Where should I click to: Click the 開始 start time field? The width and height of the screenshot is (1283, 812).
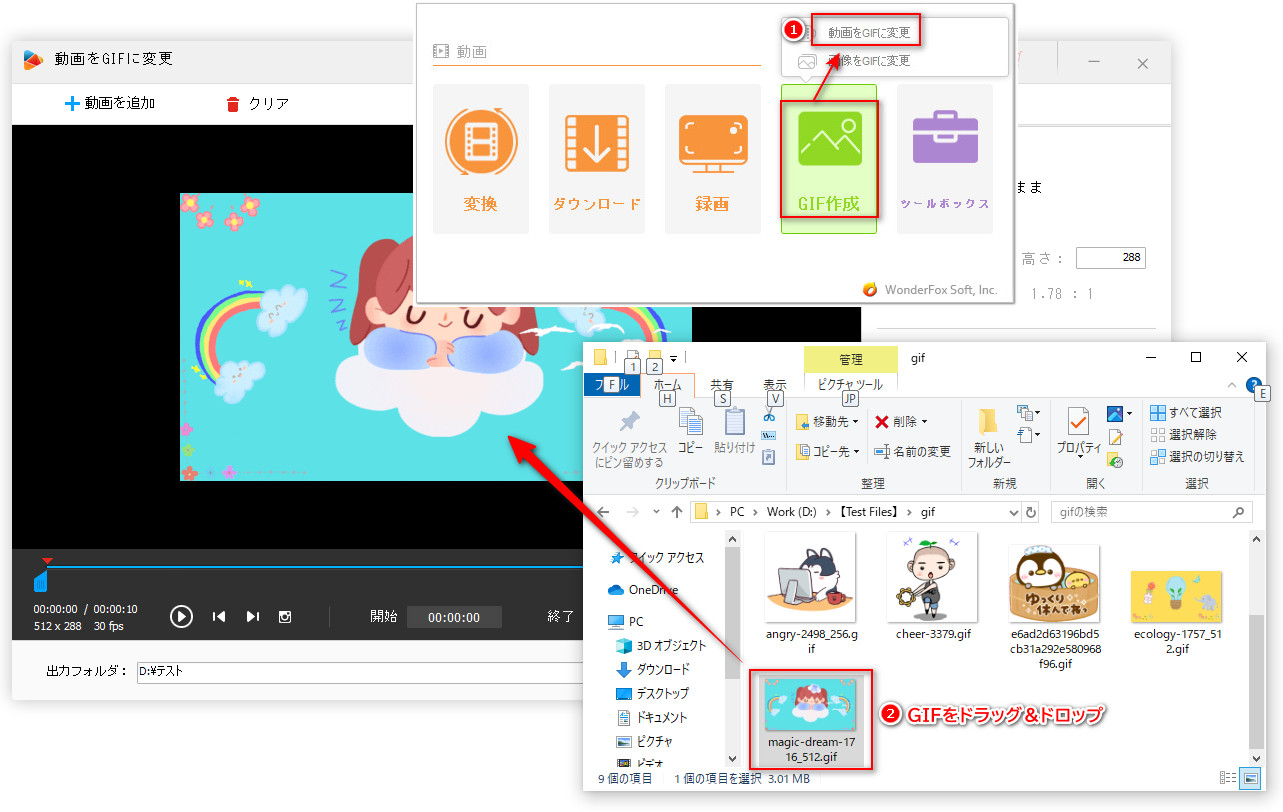click(x=454, y=617)
